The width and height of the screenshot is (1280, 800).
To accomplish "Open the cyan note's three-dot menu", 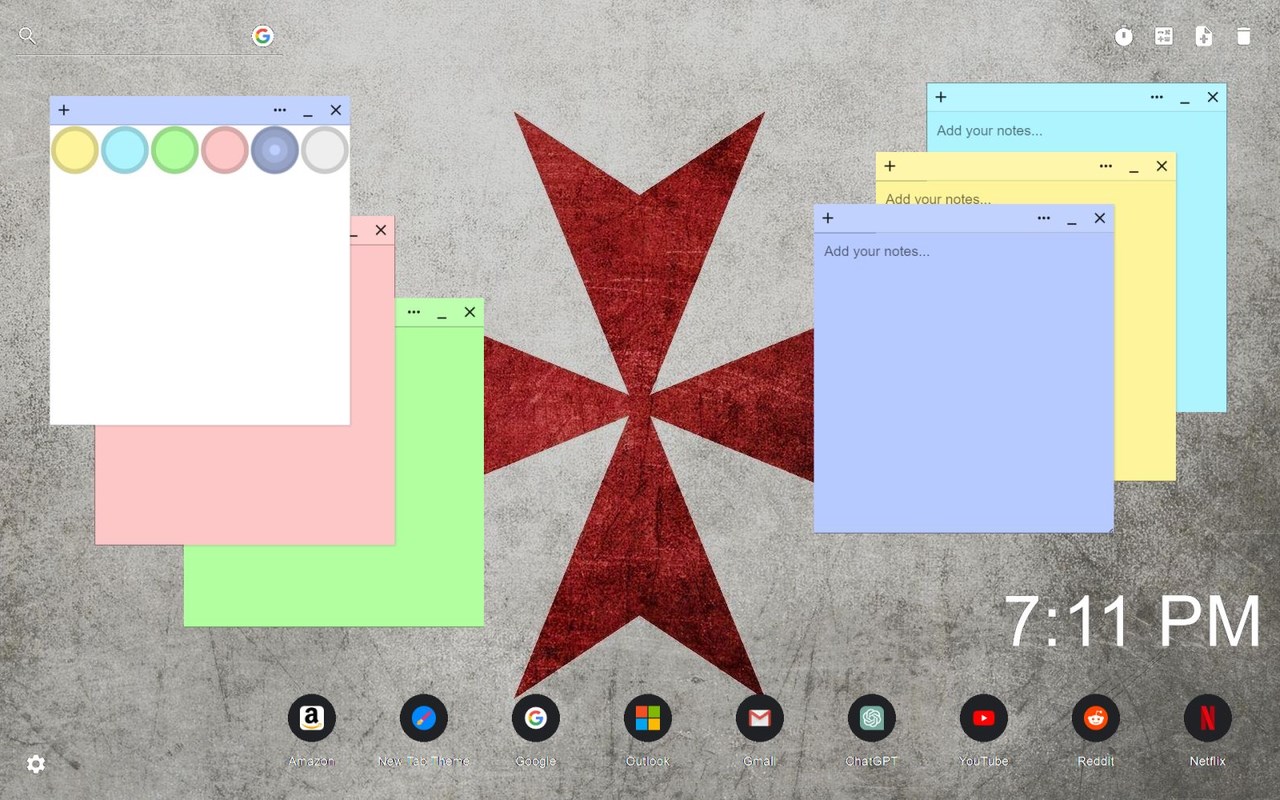I will (x=1157, y=97).
